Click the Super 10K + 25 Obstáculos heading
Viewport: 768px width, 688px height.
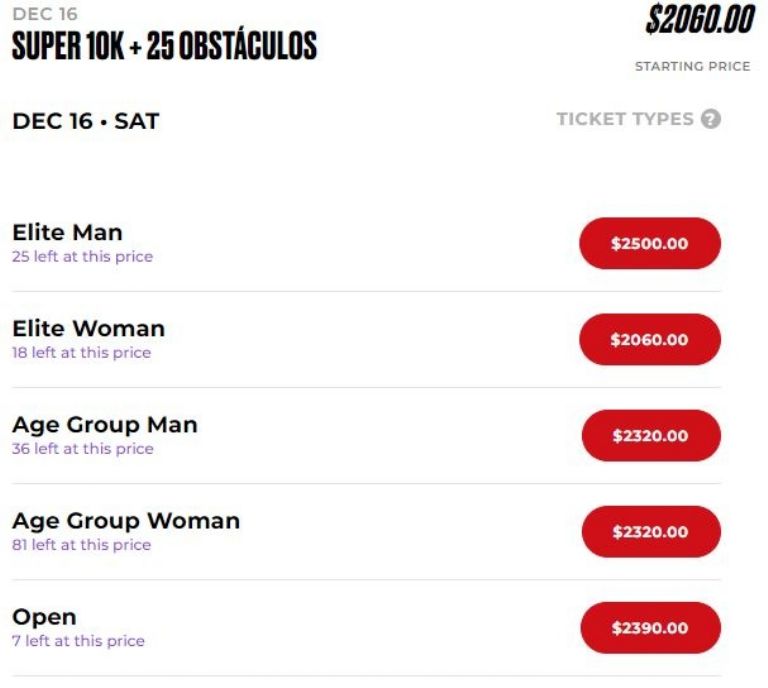click(x=165, y=46)
